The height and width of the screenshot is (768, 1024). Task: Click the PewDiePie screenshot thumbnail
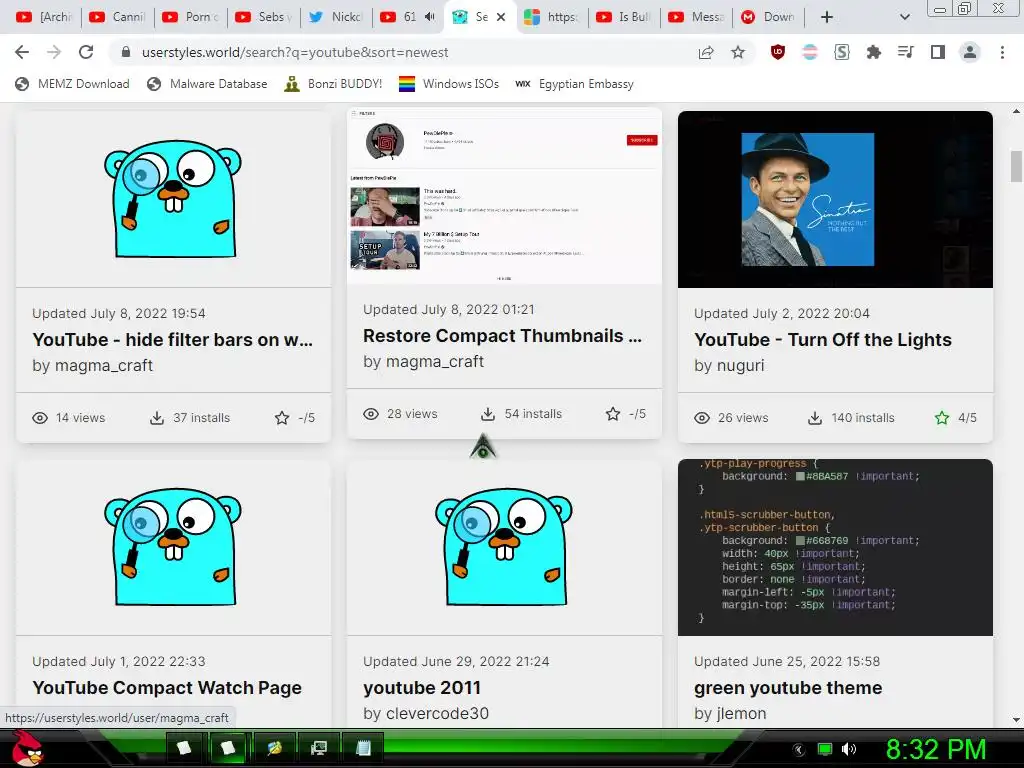click(x=504, y=196)
